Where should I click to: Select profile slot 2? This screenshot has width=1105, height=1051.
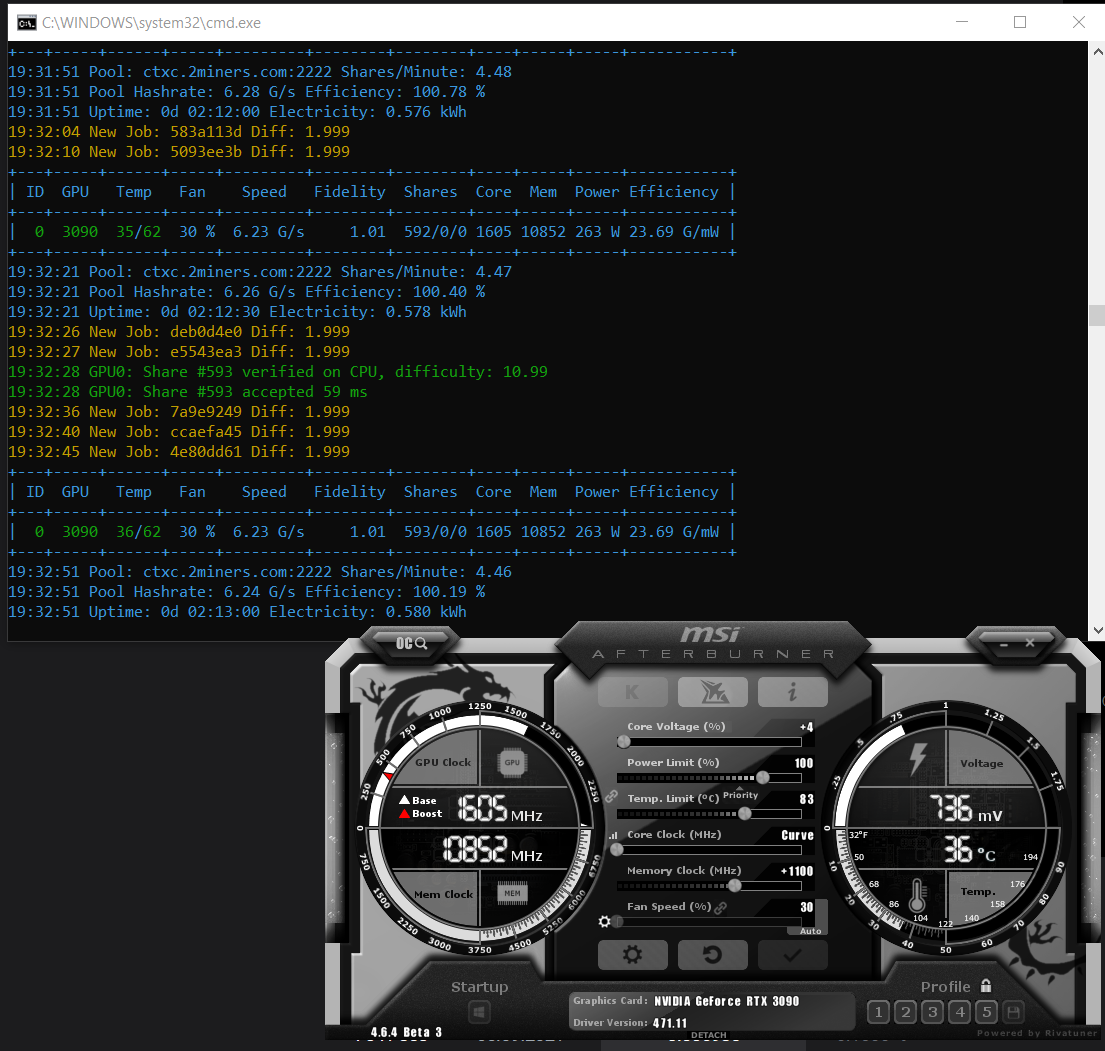[x=906, y=1013]
